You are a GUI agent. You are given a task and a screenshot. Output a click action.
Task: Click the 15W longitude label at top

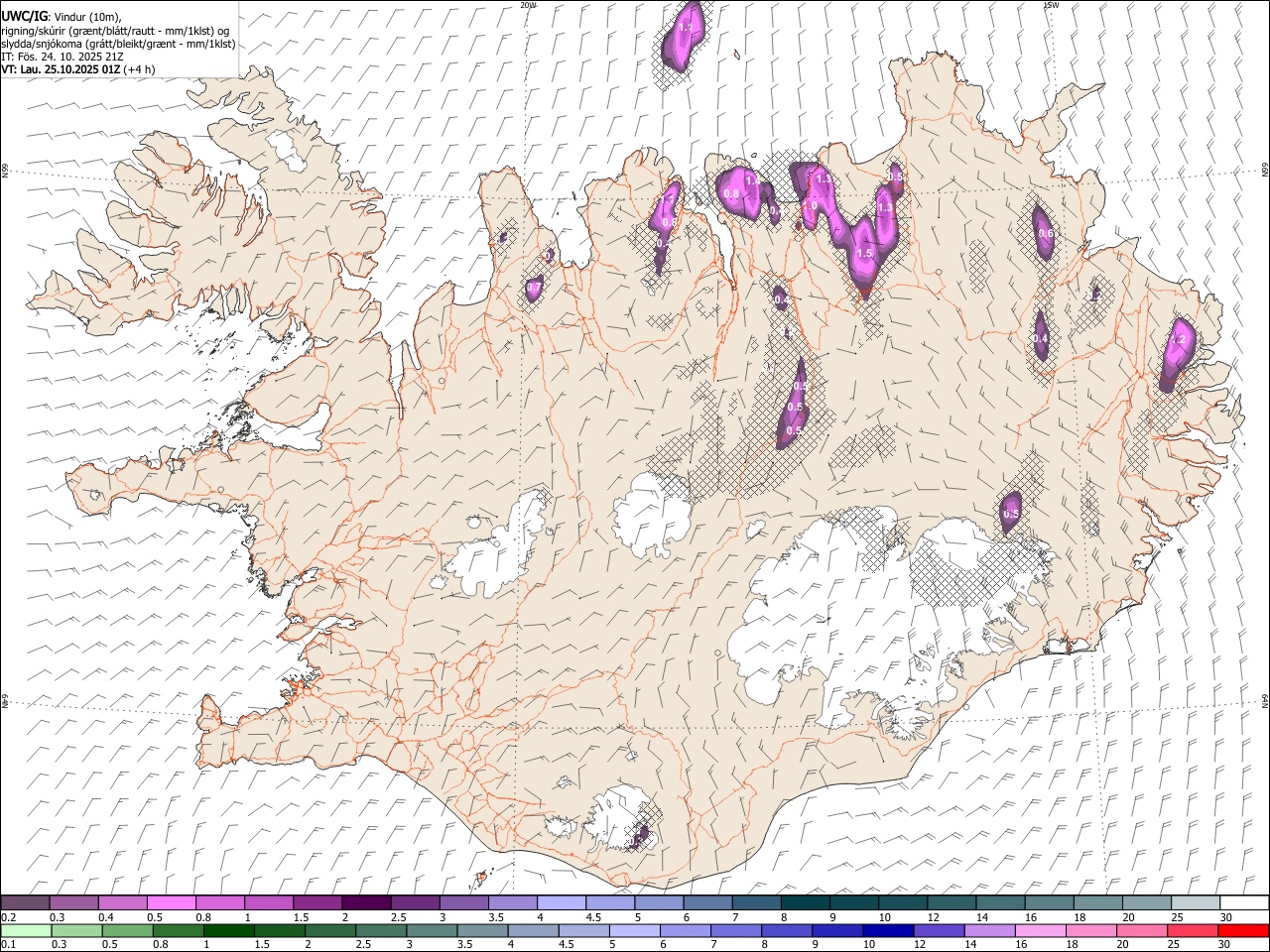pyautogui.click(x=1051, y=5)
